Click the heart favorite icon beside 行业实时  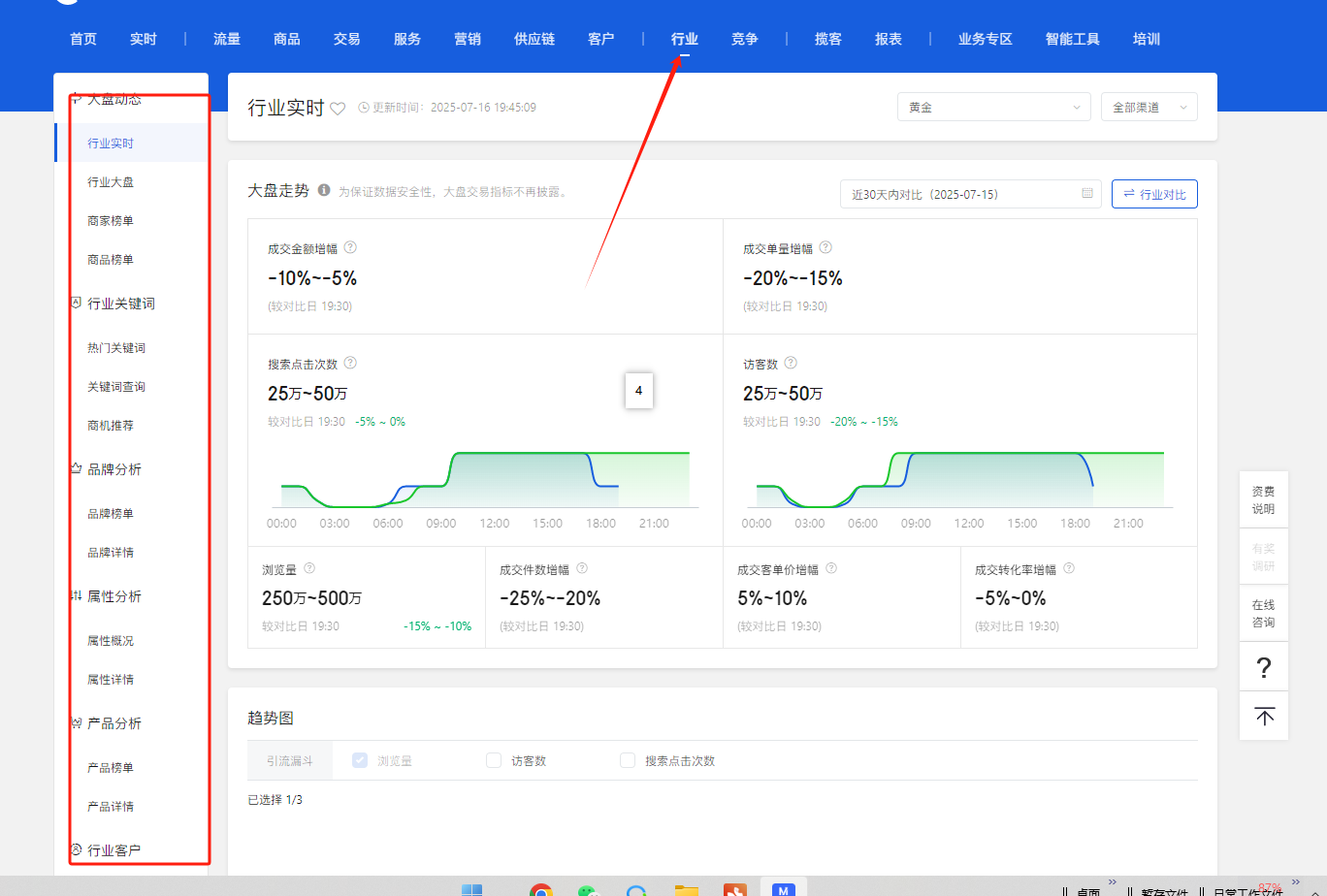pos(338,109)
